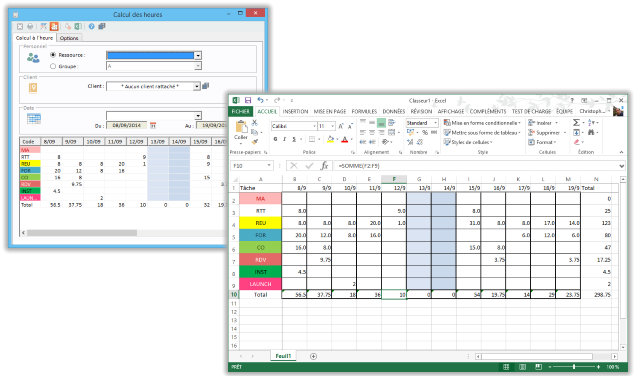
Task: Click the Du date field 08/09/2014
Action: [x=127, y=125]
